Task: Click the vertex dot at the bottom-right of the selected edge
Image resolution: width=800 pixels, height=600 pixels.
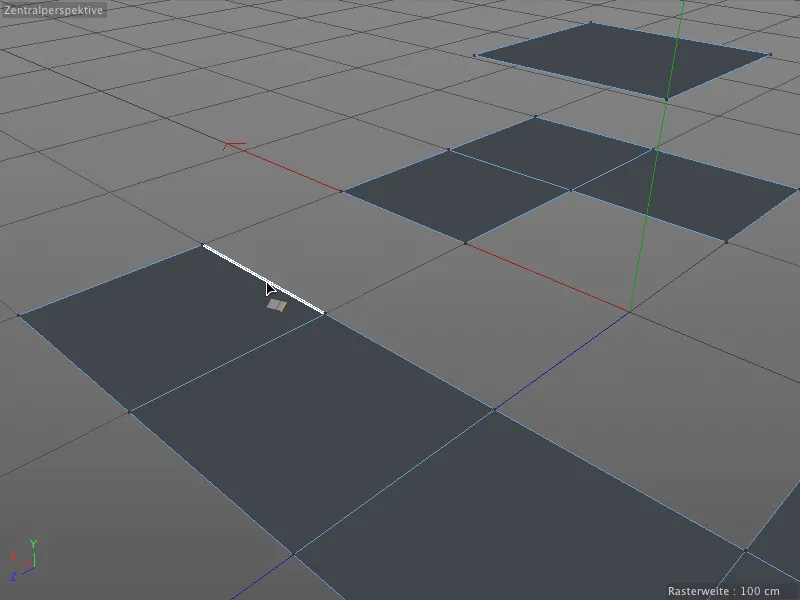Action: tap(324, 312)
